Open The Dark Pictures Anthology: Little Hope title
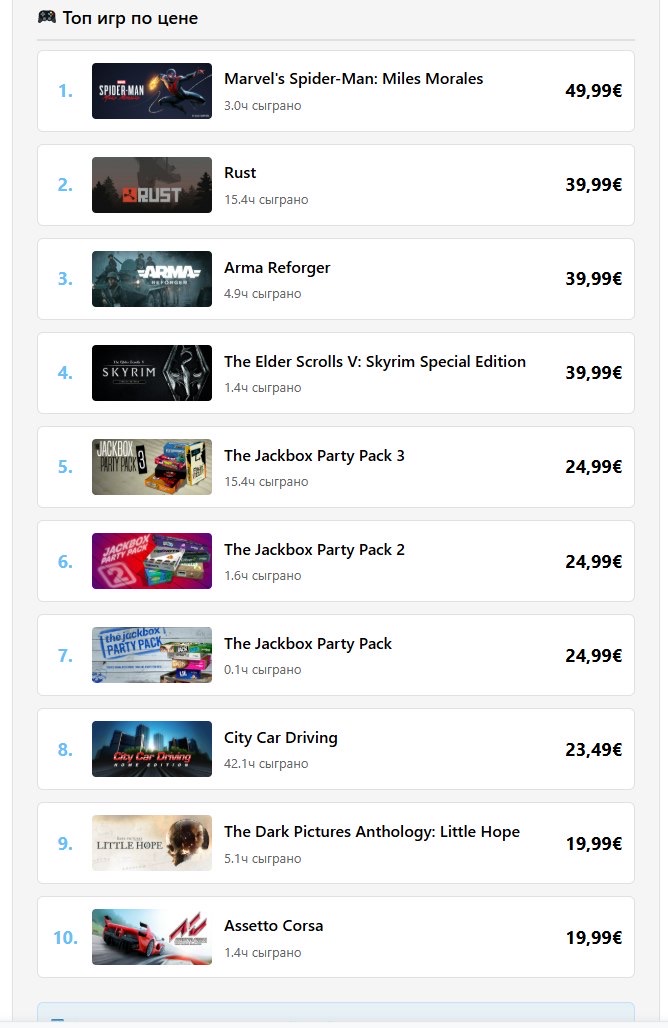Screen dimensions: 668x1028 372,831
